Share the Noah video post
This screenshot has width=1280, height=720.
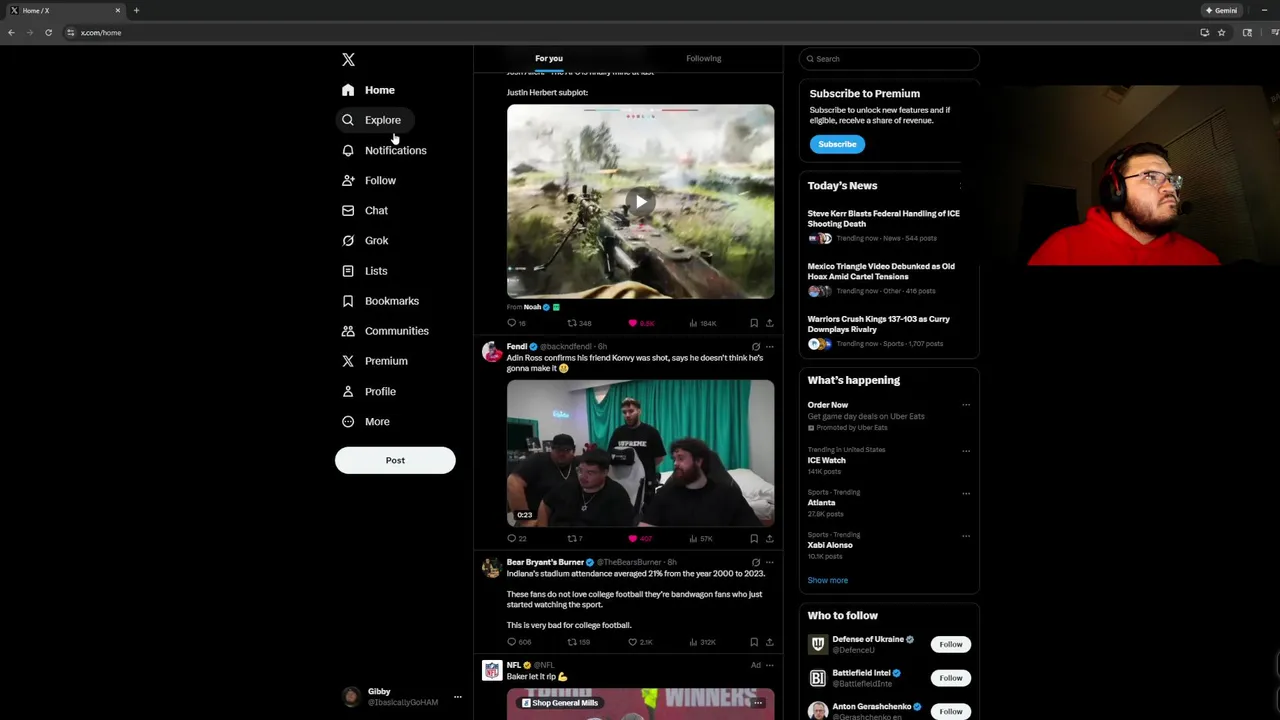click(x=769, y=323)
